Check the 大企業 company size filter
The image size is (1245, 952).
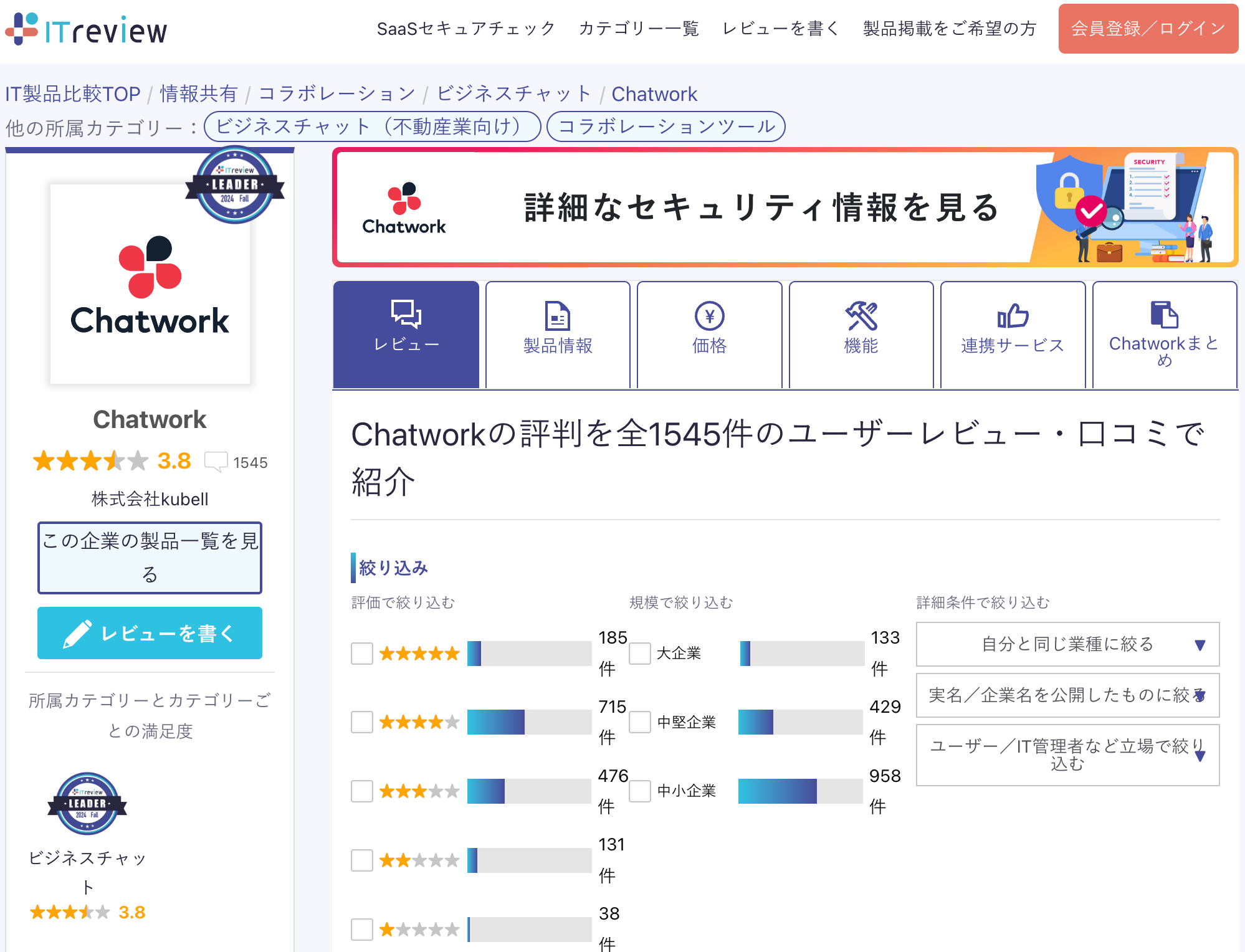click(x=640, y=654)
